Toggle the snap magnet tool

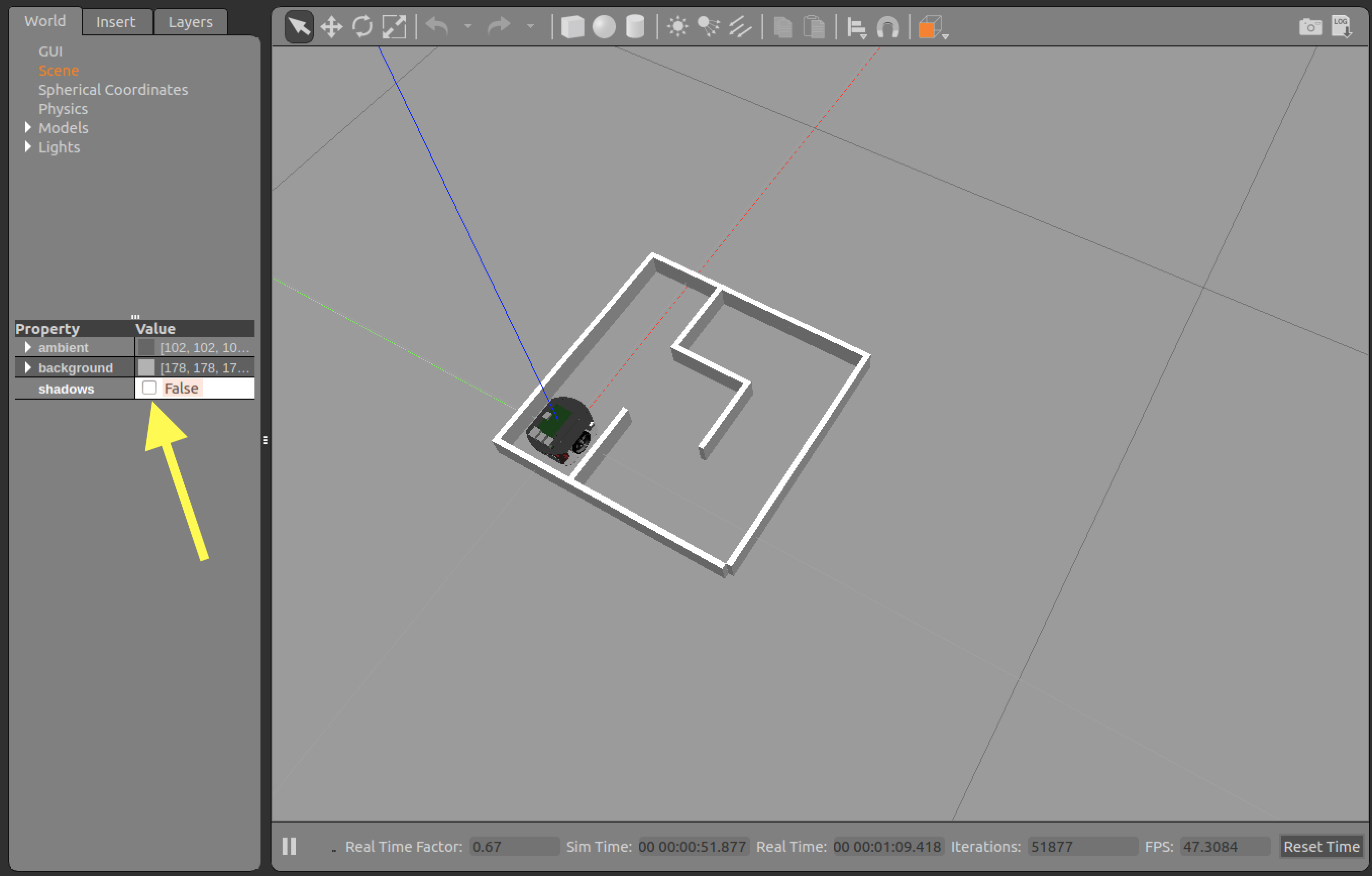[x=888, y=27]
